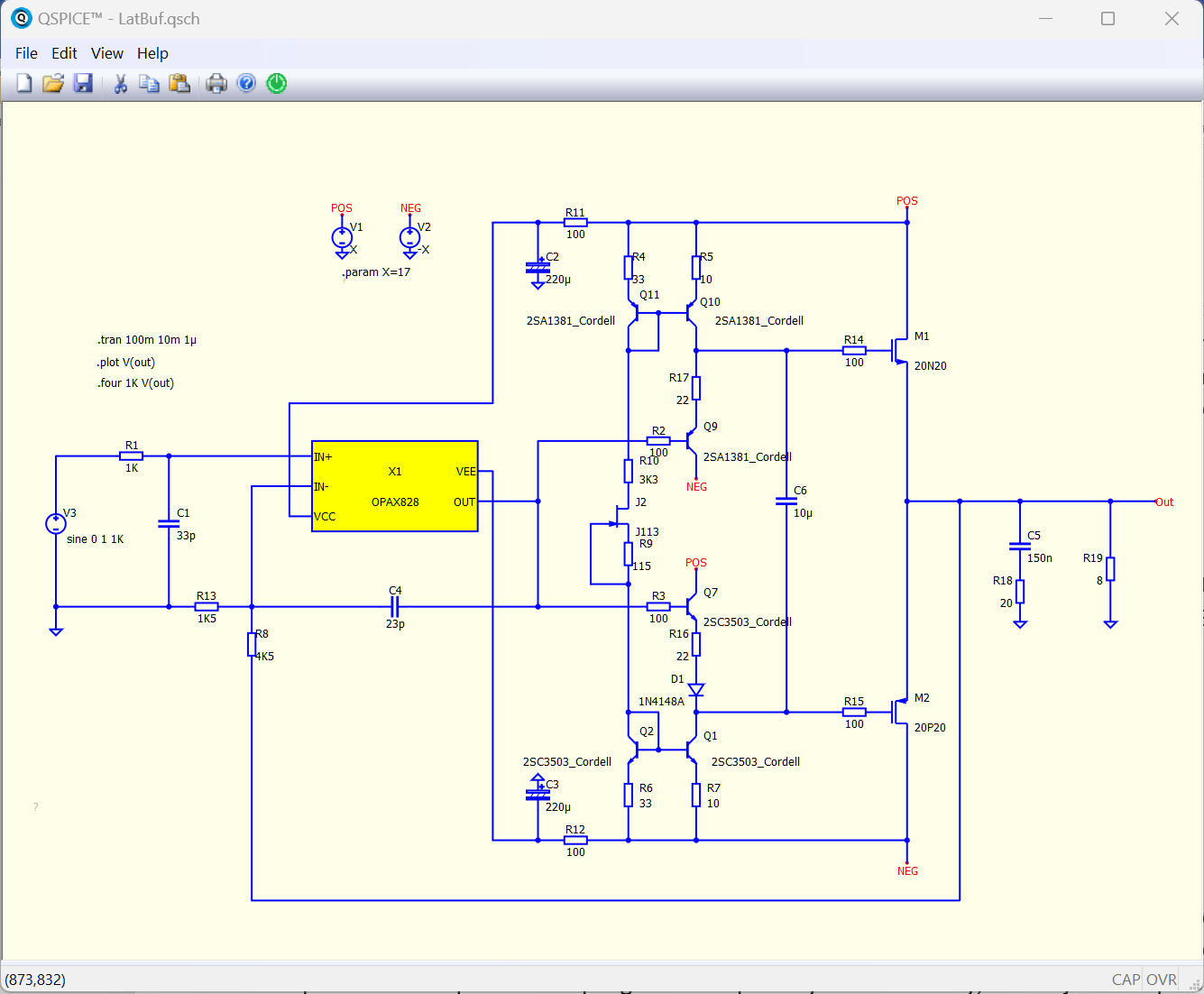Select resistor R13 1K5 symbol
The height and width of the screenshot is (994, 1204).
click(207, 607)
